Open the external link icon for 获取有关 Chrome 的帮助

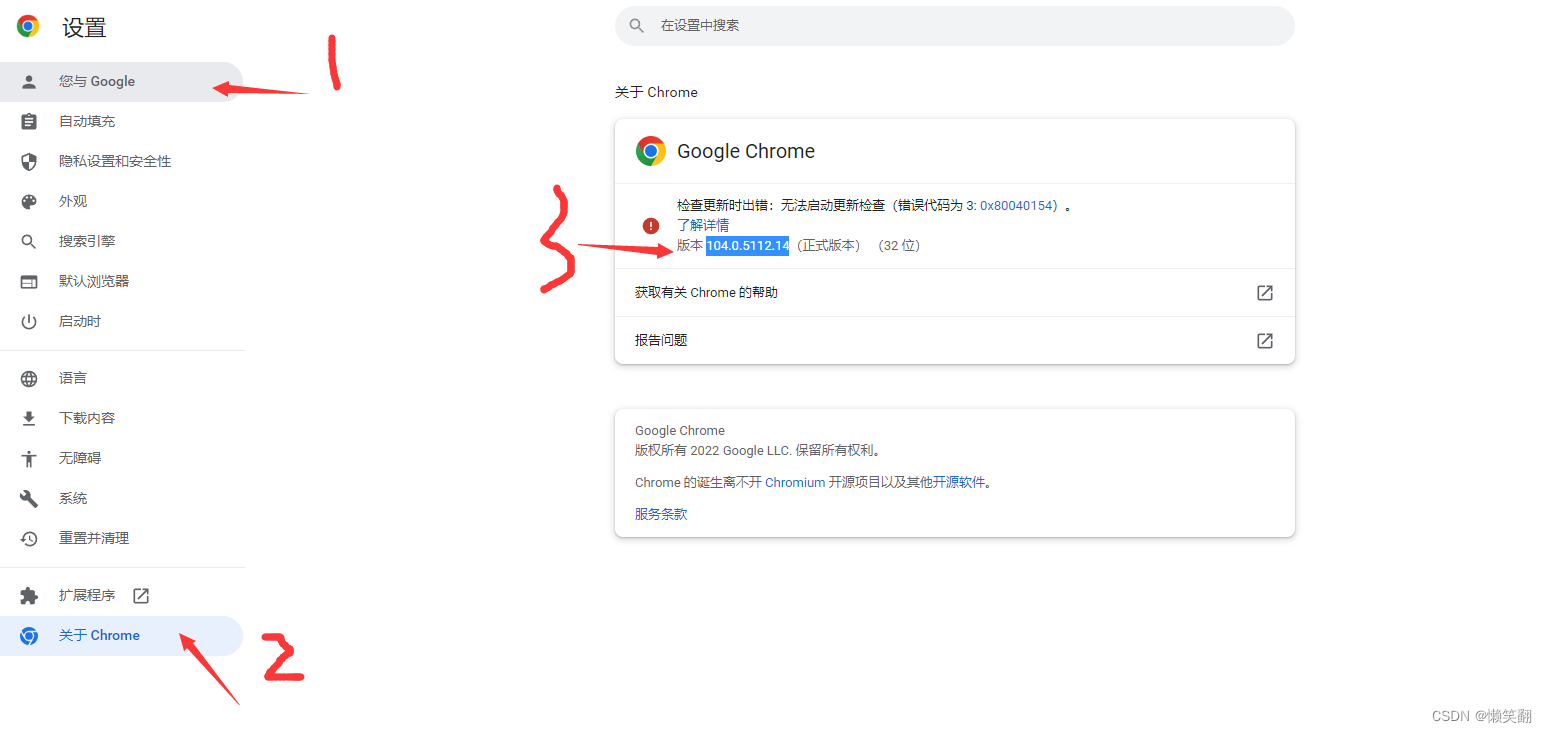coord(1264,292)
